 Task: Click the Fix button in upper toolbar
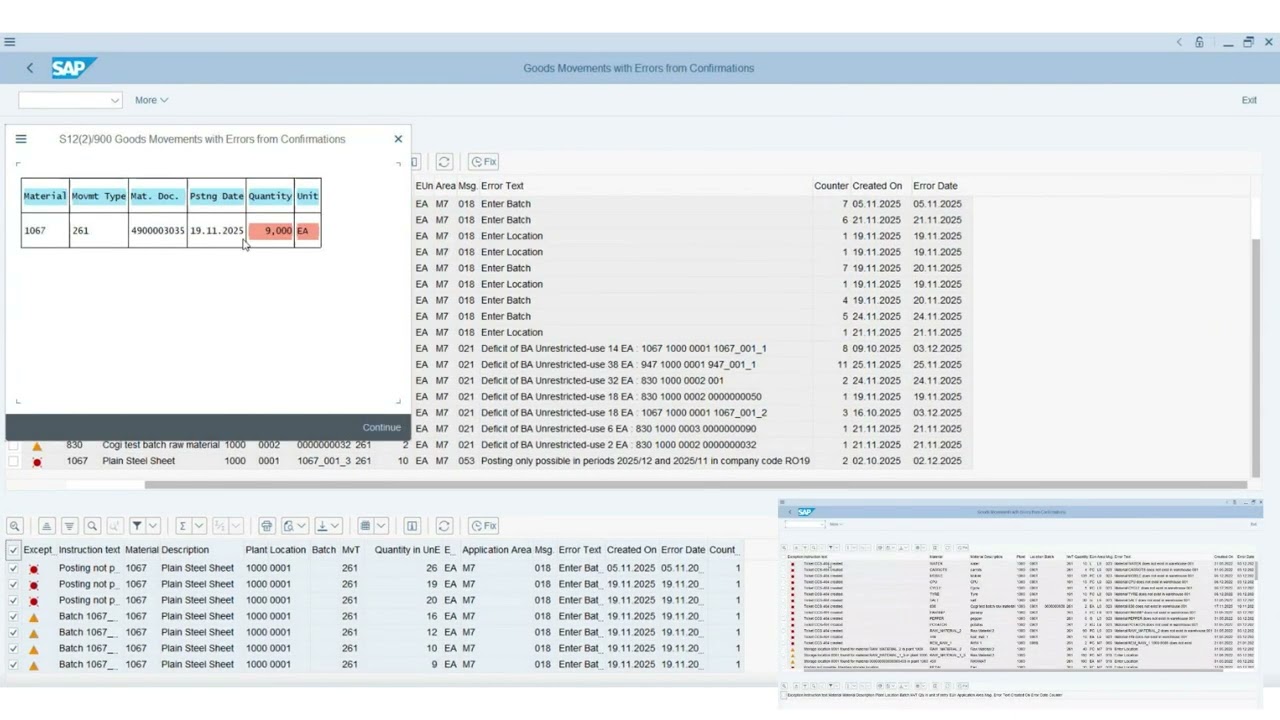pos(484,162)
